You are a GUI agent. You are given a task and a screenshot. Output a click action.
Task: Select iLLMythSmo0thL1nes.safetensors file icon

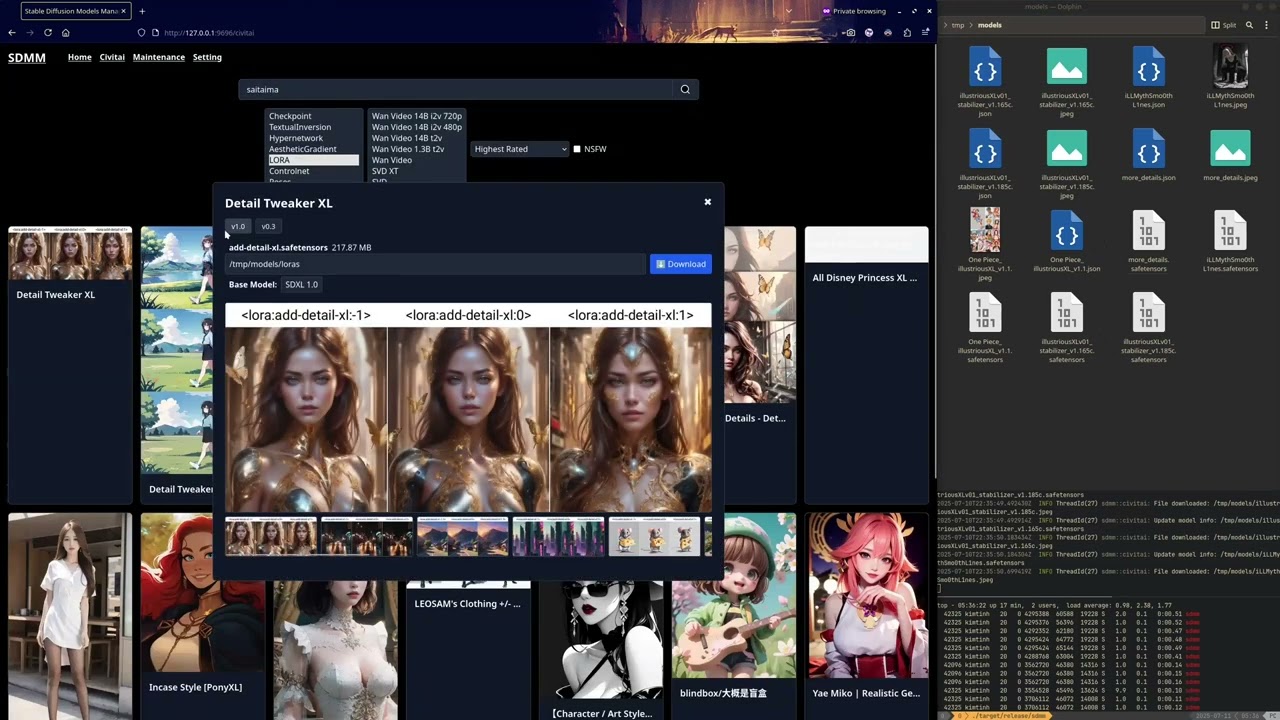click(1230, 231)
